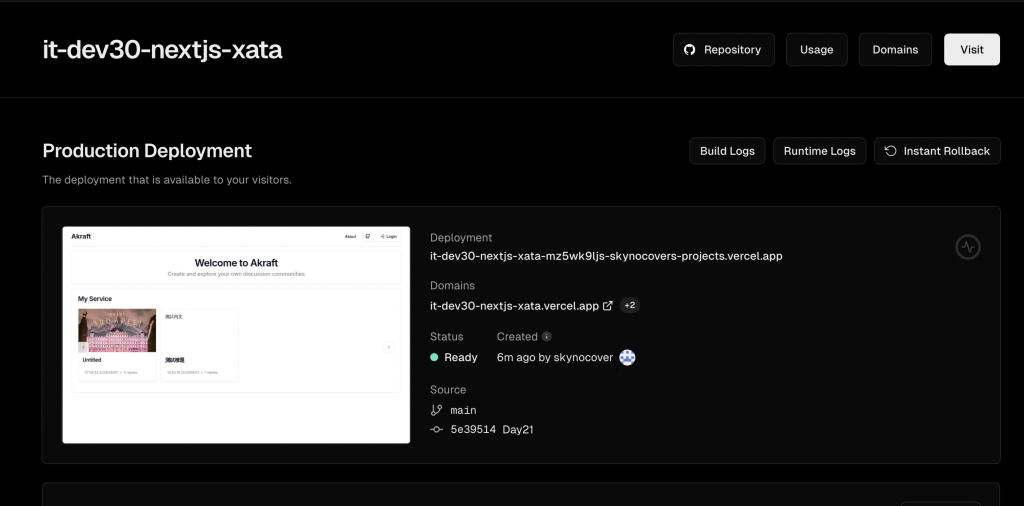Open commit 5e39514 Day21
Viewport: 1024px width, 506px height.
click(x=498, y=430)
